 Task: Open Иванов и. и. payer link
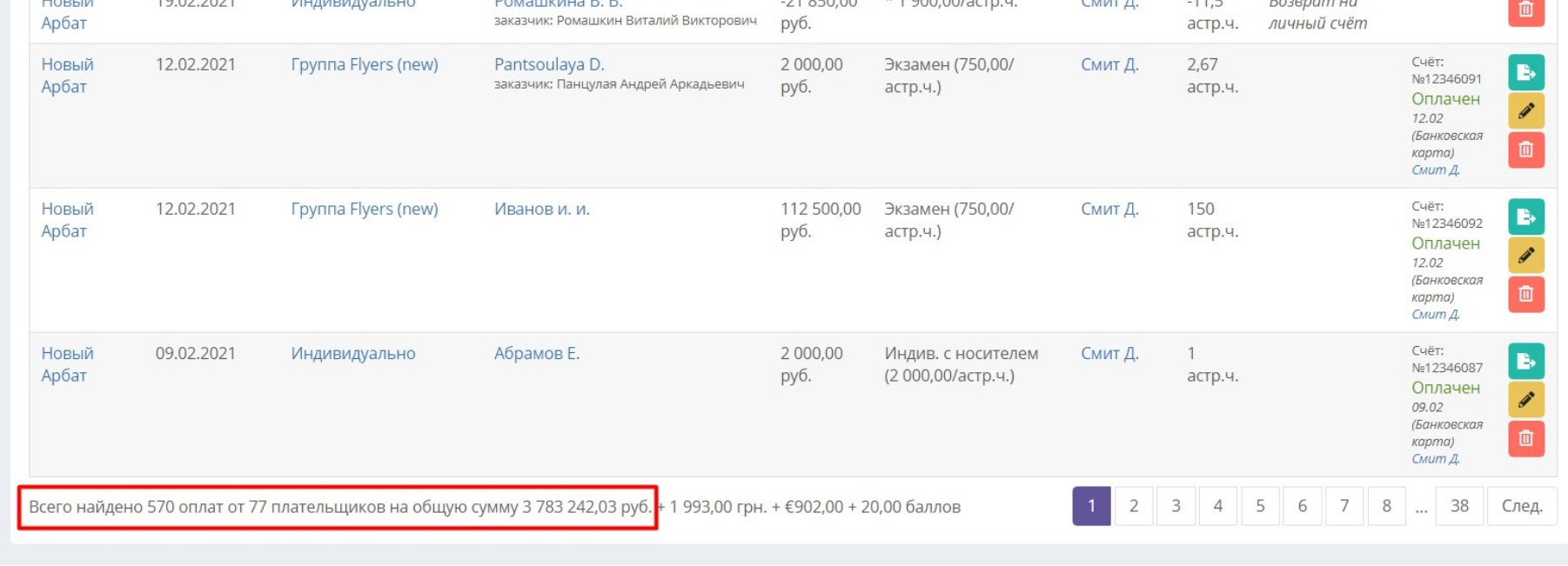542,209
